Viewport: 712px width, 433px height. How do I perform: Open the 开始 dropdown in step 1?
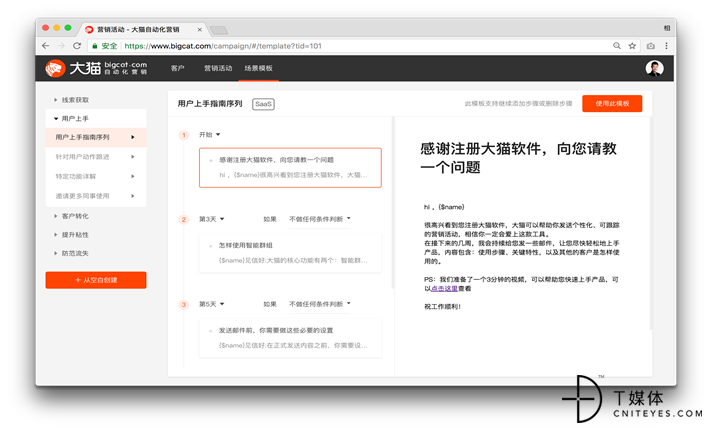[x=209, y=135]
